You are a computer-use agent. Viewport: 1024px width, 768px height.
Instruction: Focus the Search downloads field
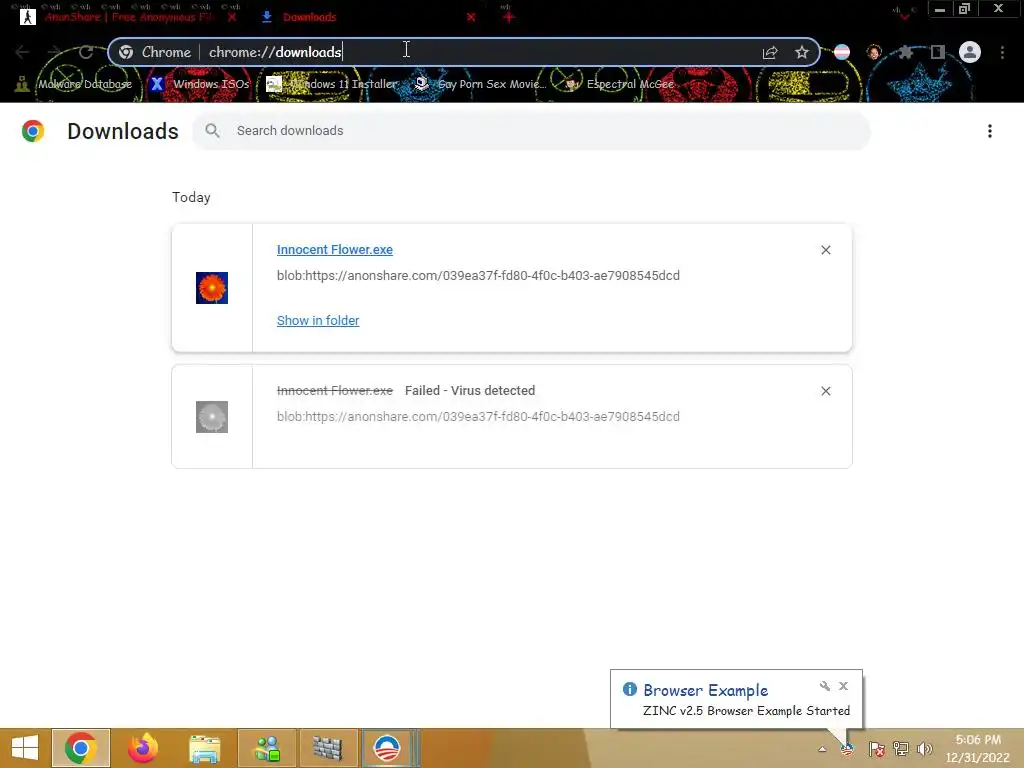coord(531,131)
